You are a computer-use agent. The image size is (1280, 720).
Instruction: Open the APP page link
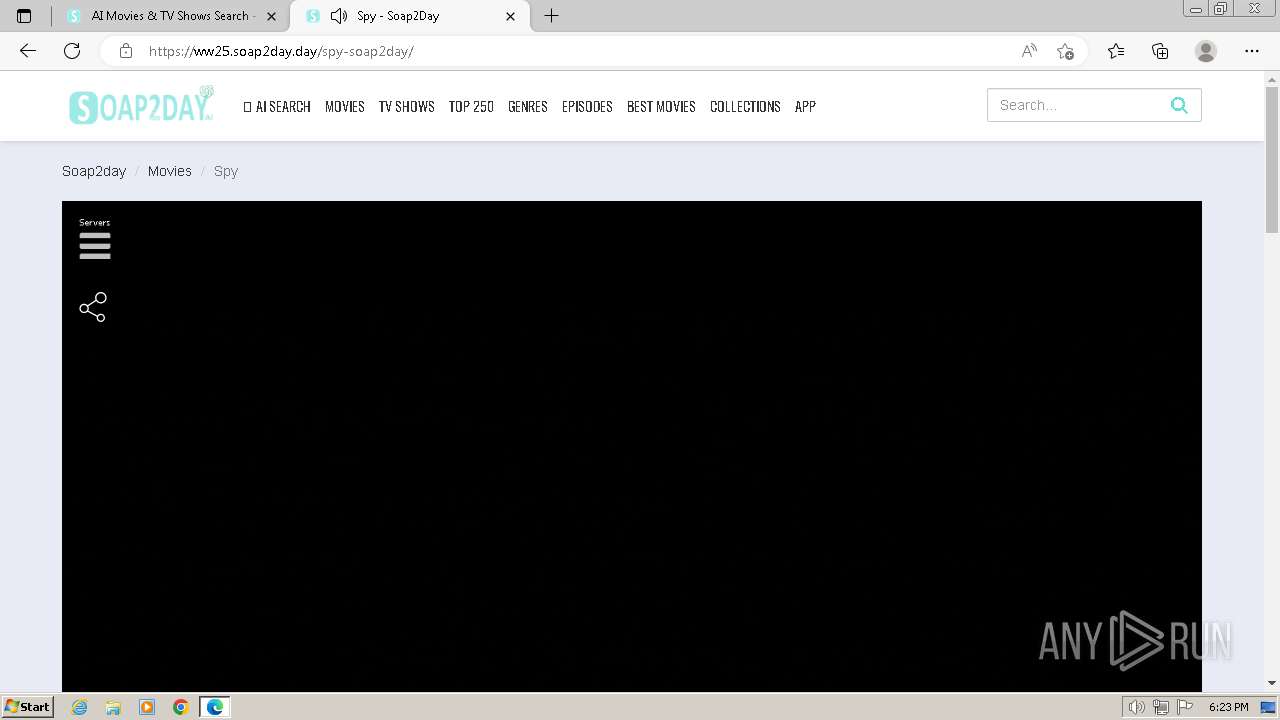805,106
